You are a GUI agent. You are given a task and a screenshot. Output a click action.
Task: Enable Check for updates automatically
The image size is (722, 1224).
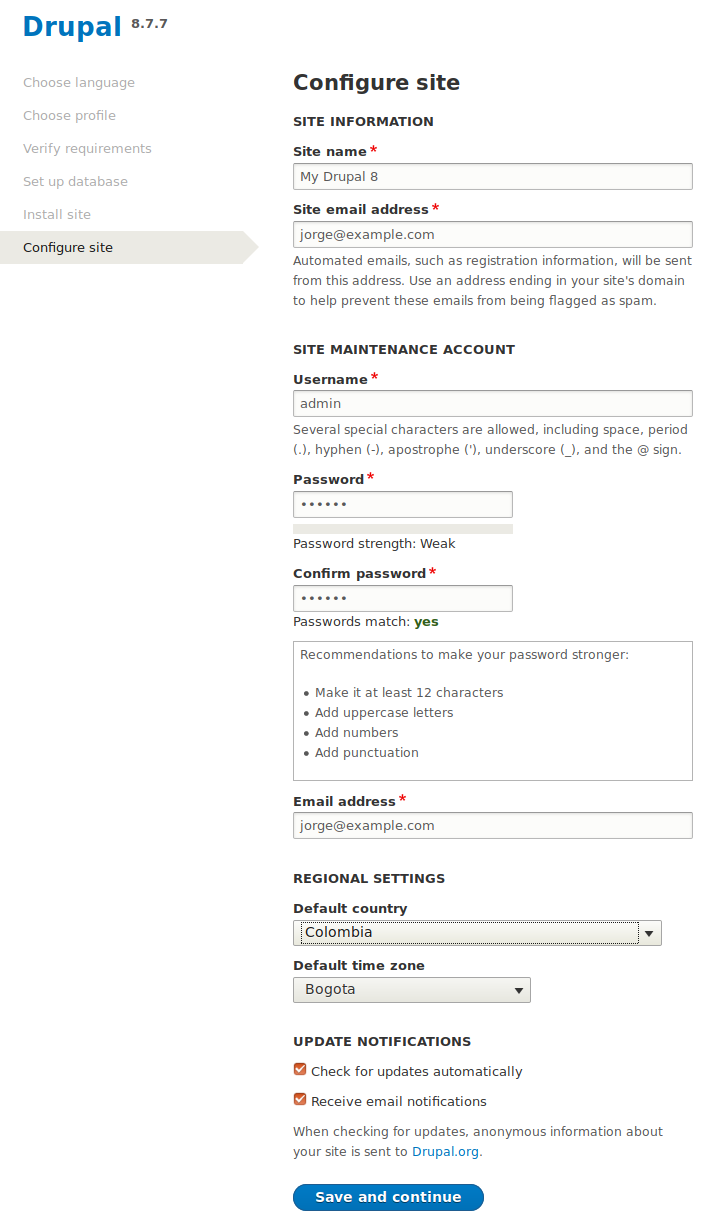pos(299,1068)
